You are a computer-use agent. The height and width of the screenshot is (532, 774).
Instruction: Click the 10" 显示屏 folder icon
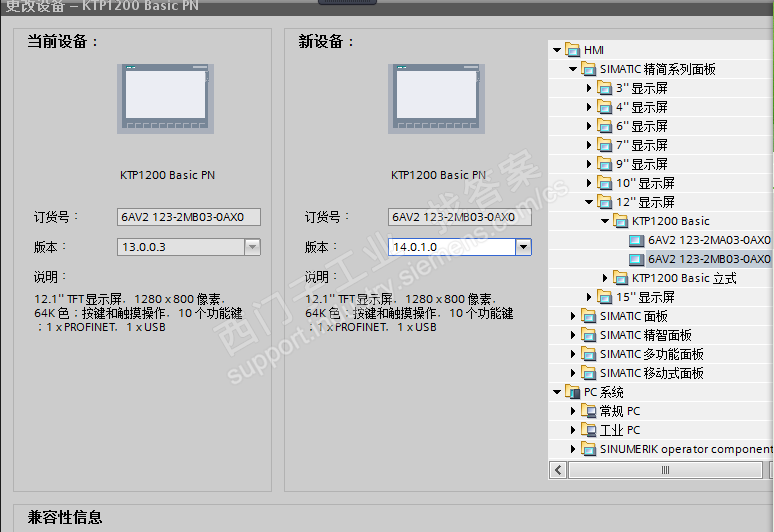tap(604, 183)
